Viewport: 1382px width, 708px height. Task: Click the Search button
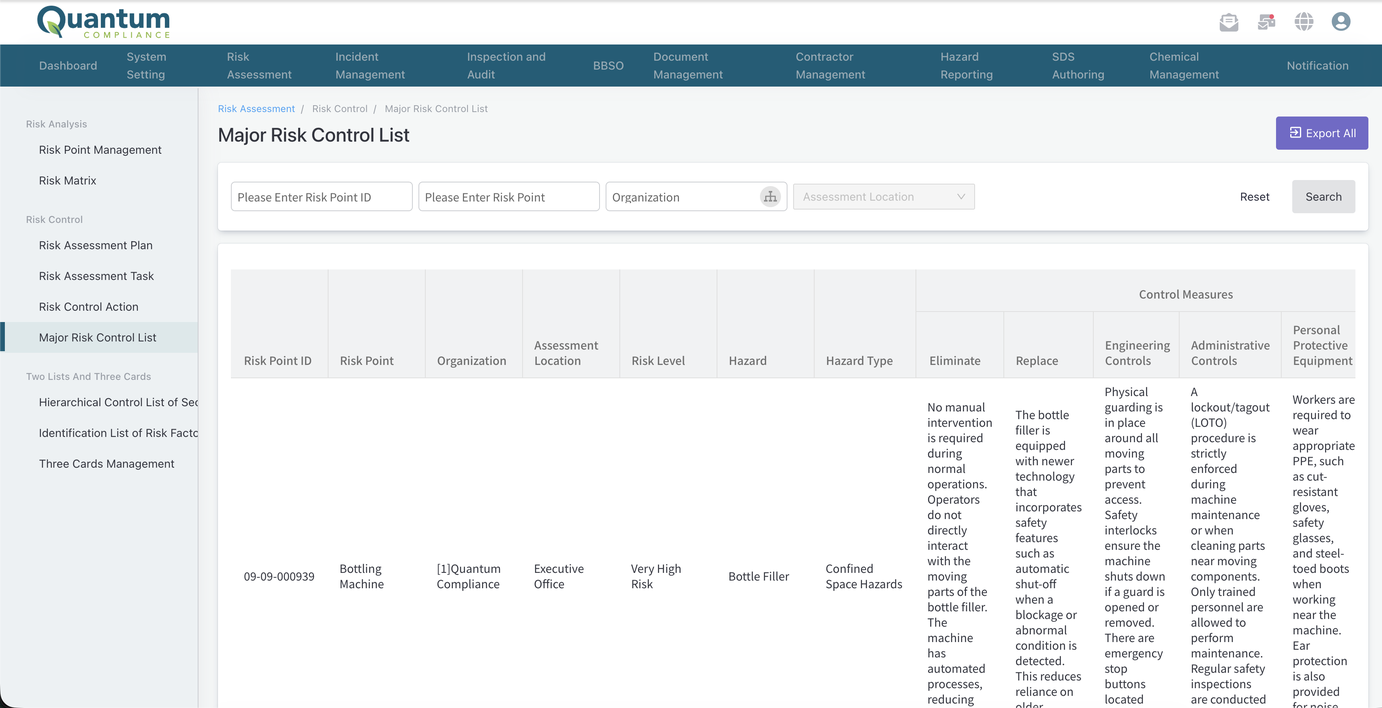1323,197
